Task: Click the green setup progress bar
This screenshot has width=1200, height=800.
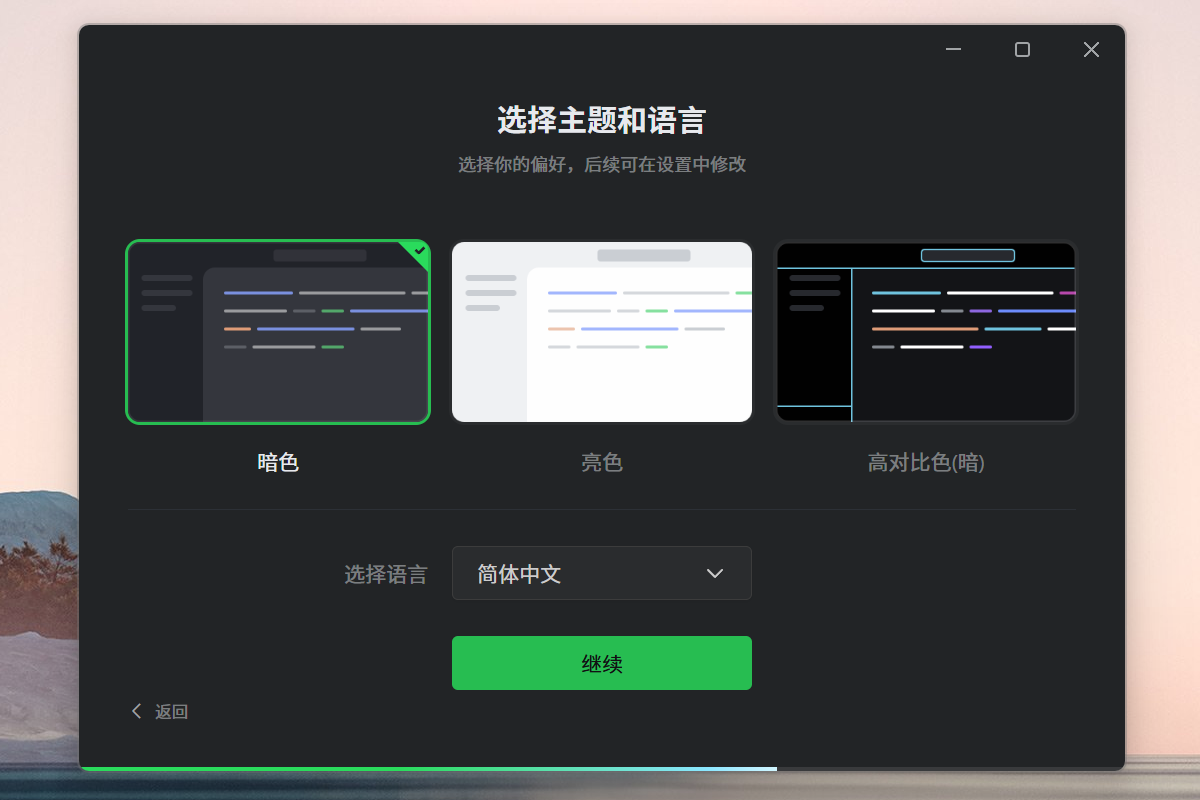Action: (428, 768)
